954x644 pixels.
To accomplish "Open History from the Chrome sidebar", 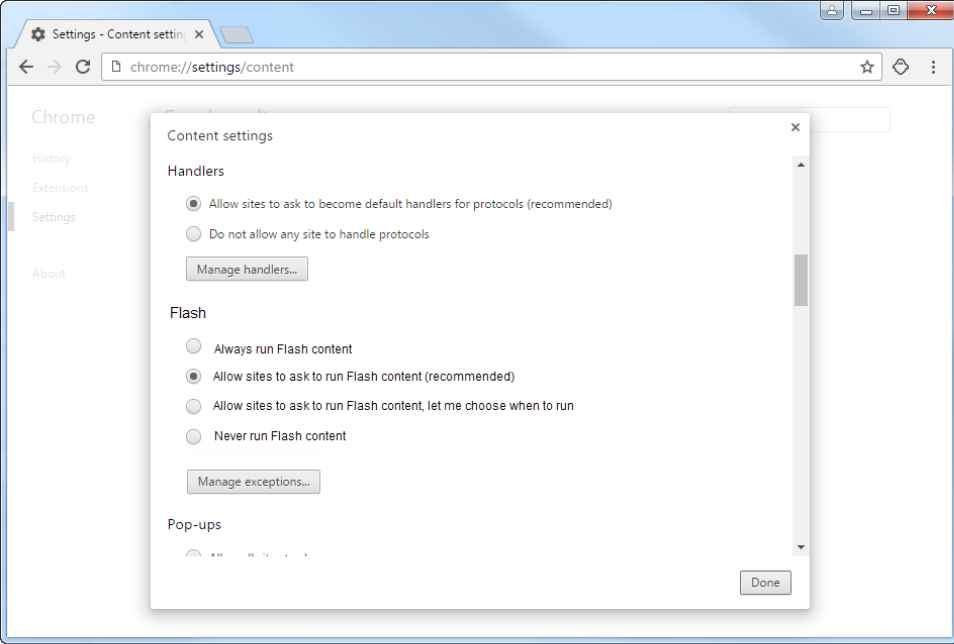I will [x=52, y=158].
